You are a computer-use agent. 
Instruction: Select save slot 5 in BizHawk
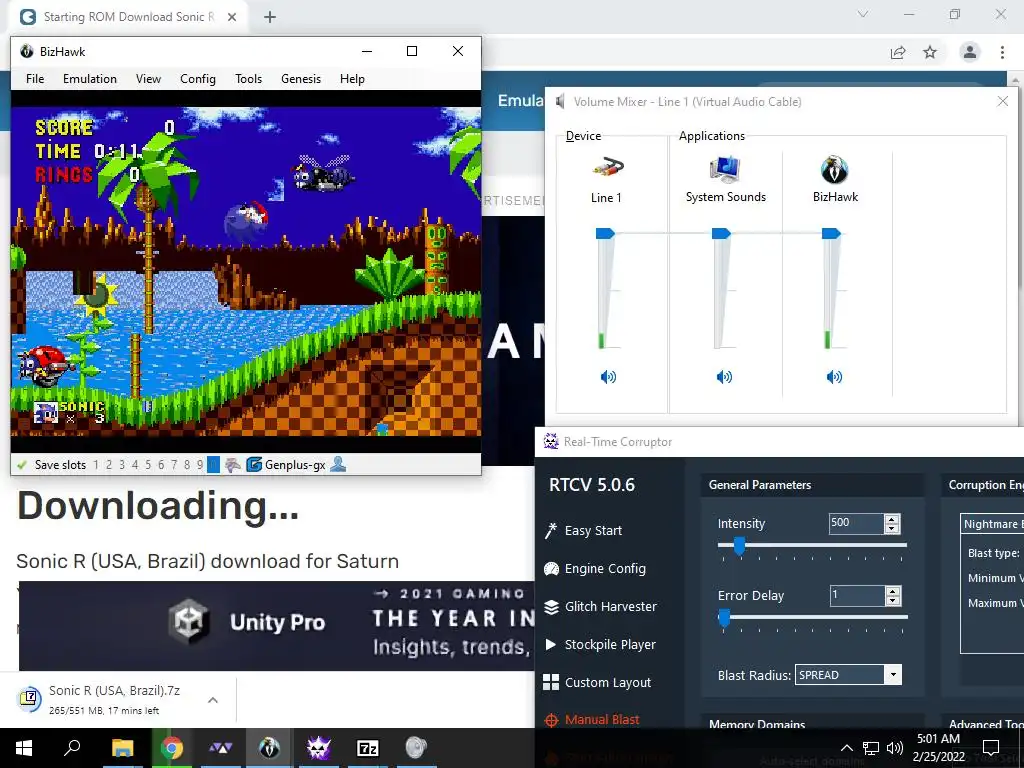click(x=148, y=465)
